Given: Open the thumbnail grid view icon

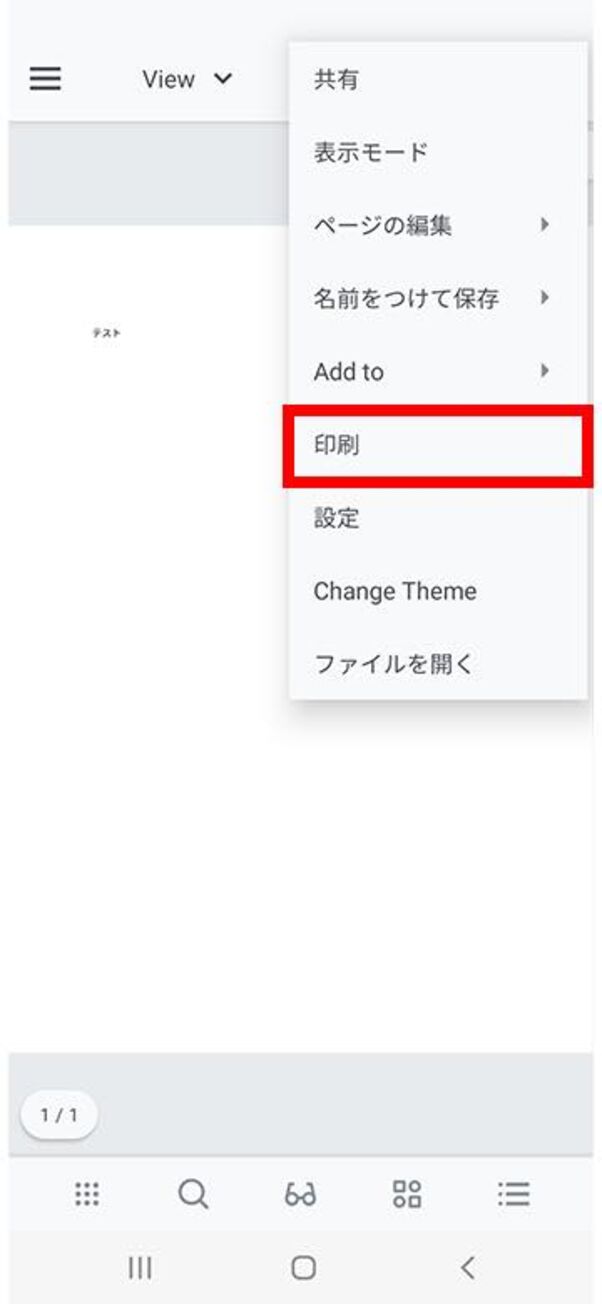Looking at the screenshot, I should coord(87,1194).
